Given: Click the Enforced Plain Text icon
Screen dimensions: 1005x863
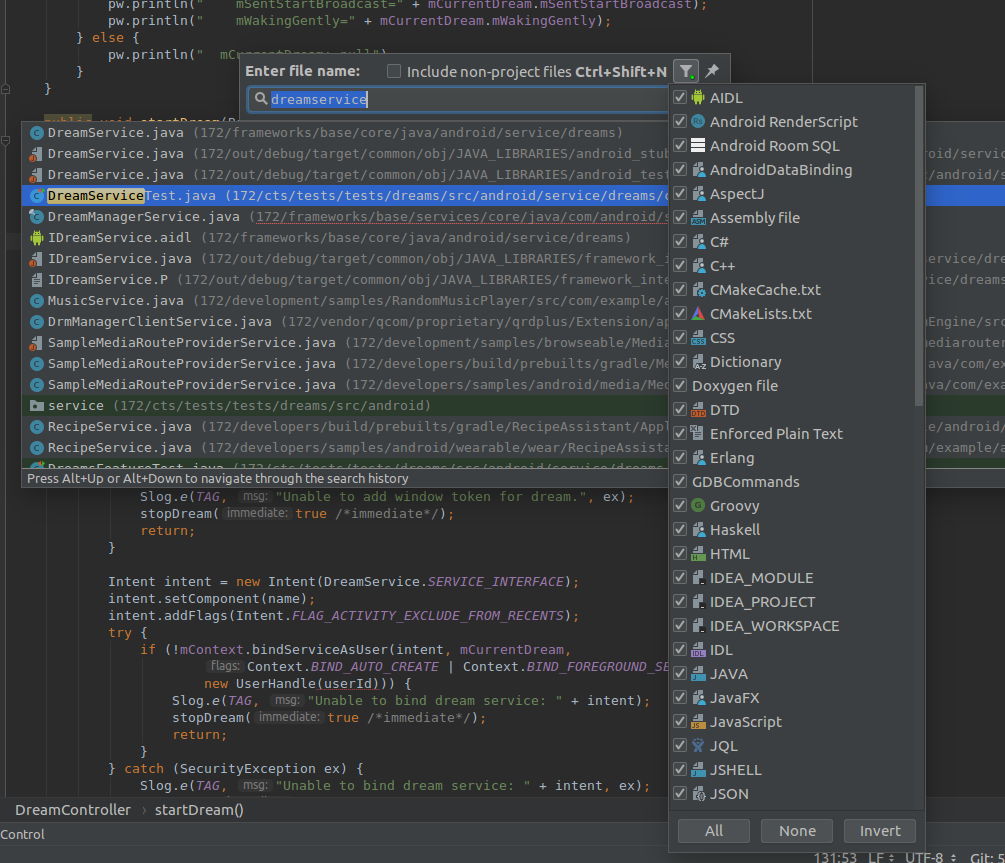Looking at the screenshot, I should click(698, 433).
